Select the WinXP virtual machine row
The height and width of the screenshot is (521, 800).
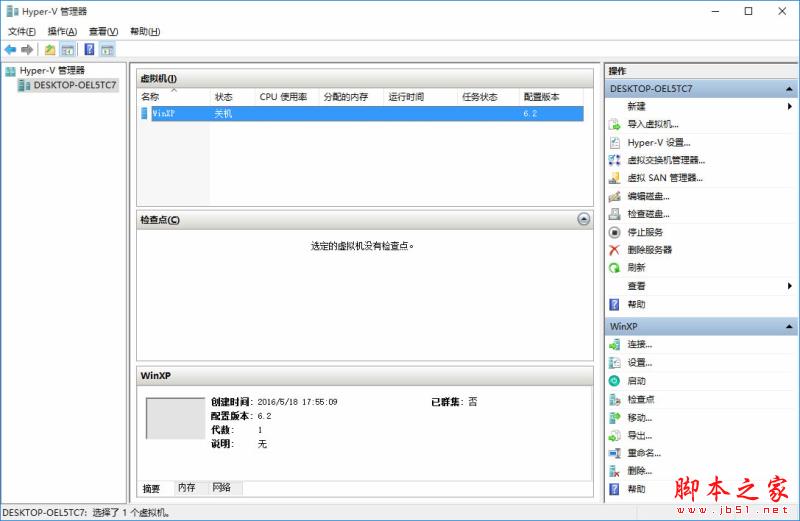[x=362, y=113]
